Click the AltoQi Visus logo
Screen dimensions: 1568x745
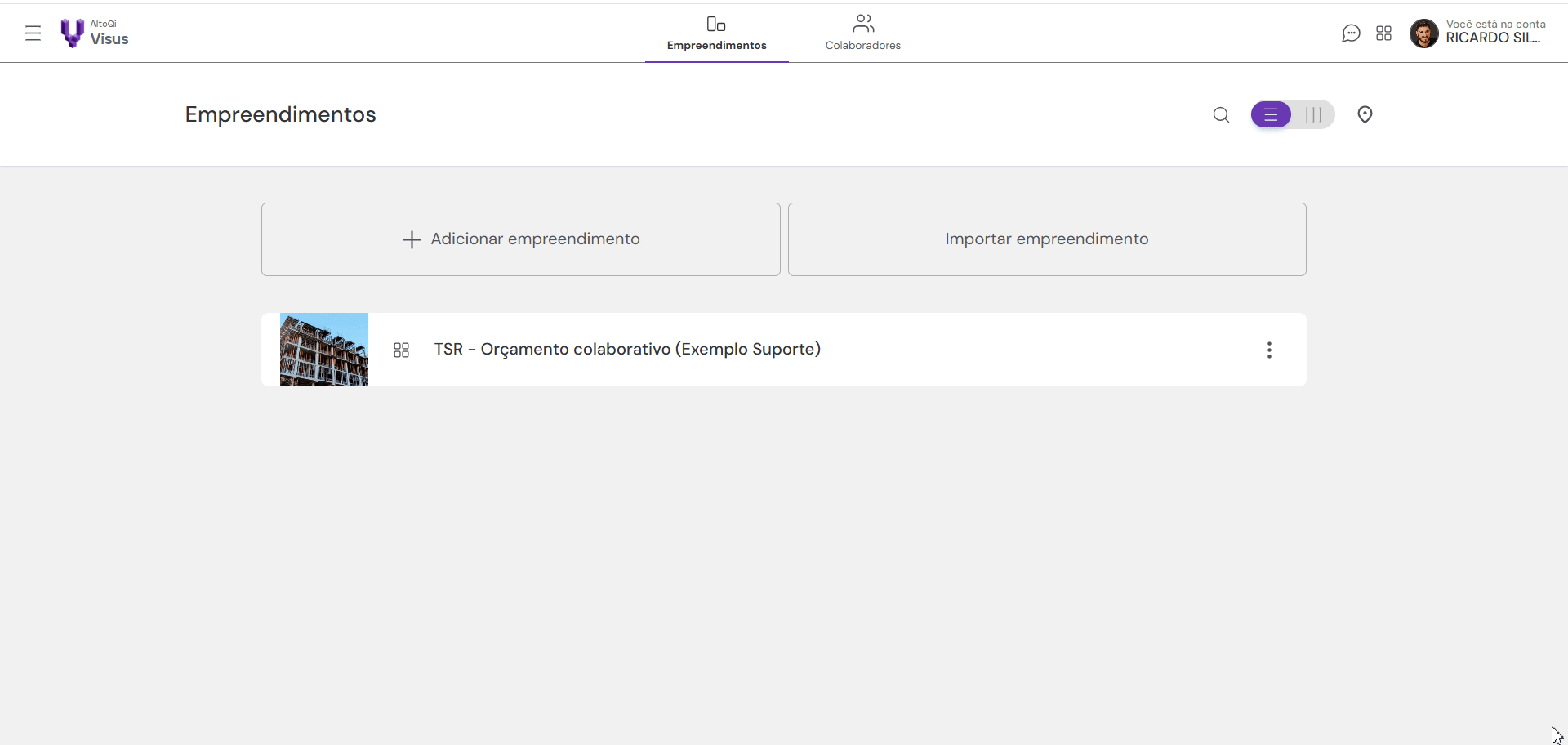click(x=95, y=33)
